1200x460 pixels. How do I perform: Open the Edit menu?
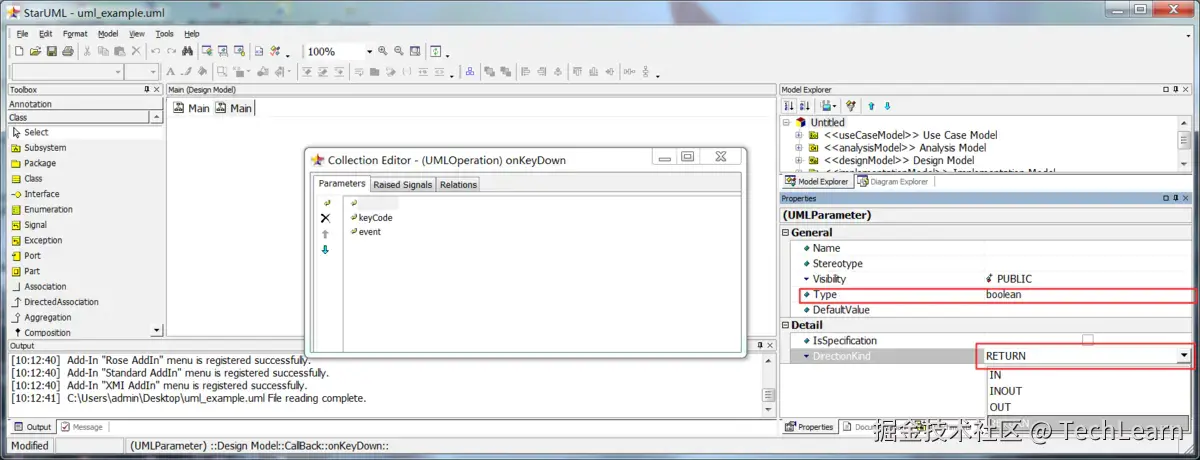(46, 33)
